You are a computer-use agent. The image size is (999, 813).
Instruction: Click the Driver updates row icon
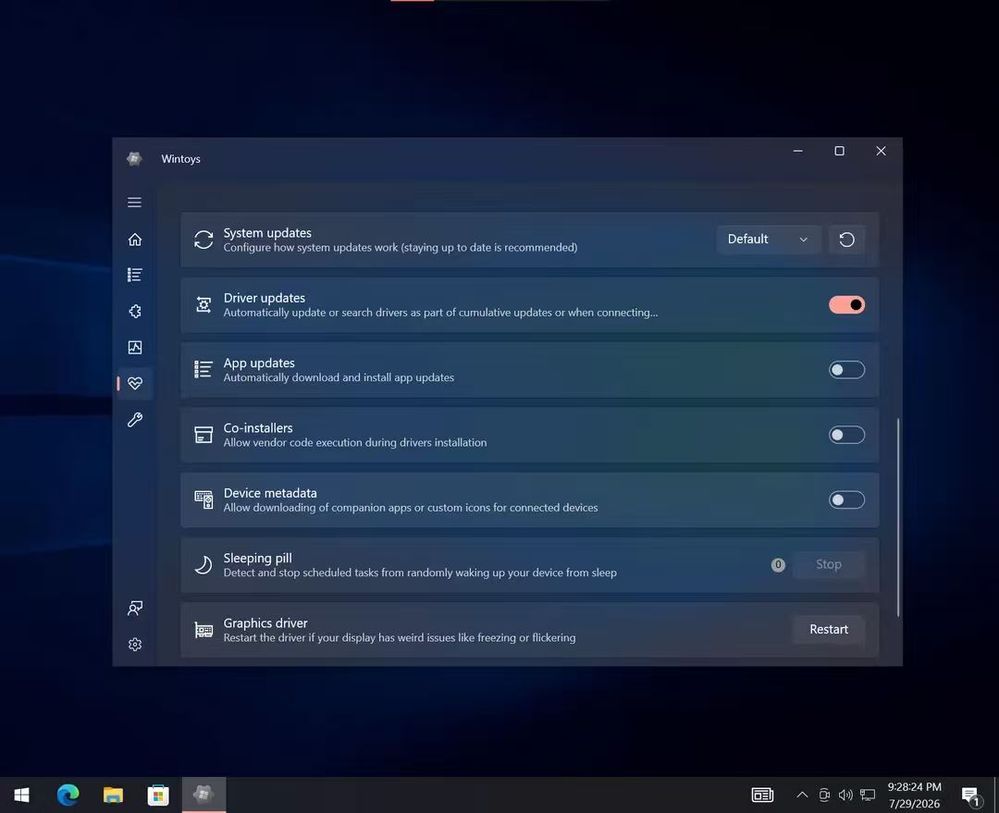coord(203,305)
